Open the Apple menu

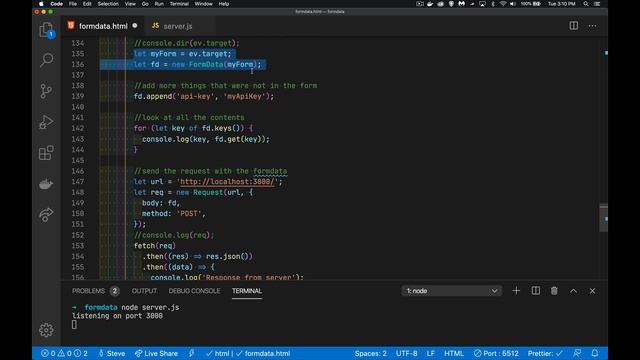coord(41,4)
